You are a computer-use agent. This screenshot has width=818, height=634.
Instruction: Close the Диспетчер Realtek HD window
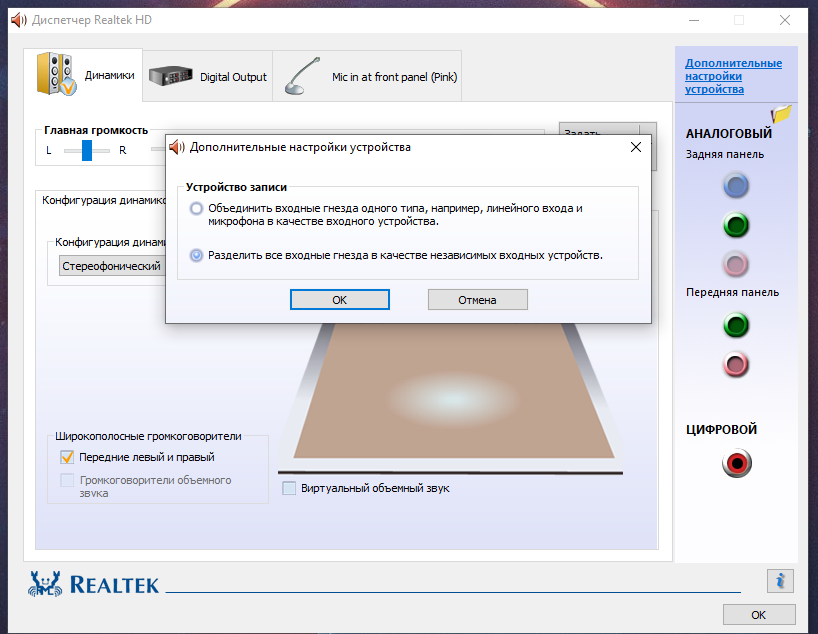click(x=785, y=20)
